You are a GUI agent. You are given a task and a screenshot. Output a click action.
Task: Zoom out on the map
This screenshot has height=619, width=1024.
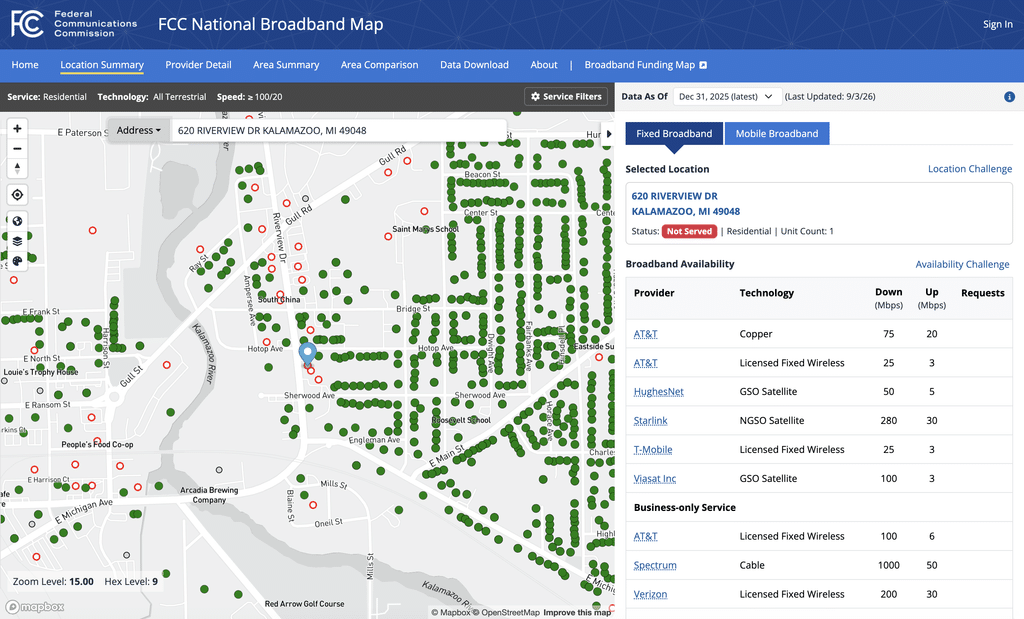[x=18, y=148]
